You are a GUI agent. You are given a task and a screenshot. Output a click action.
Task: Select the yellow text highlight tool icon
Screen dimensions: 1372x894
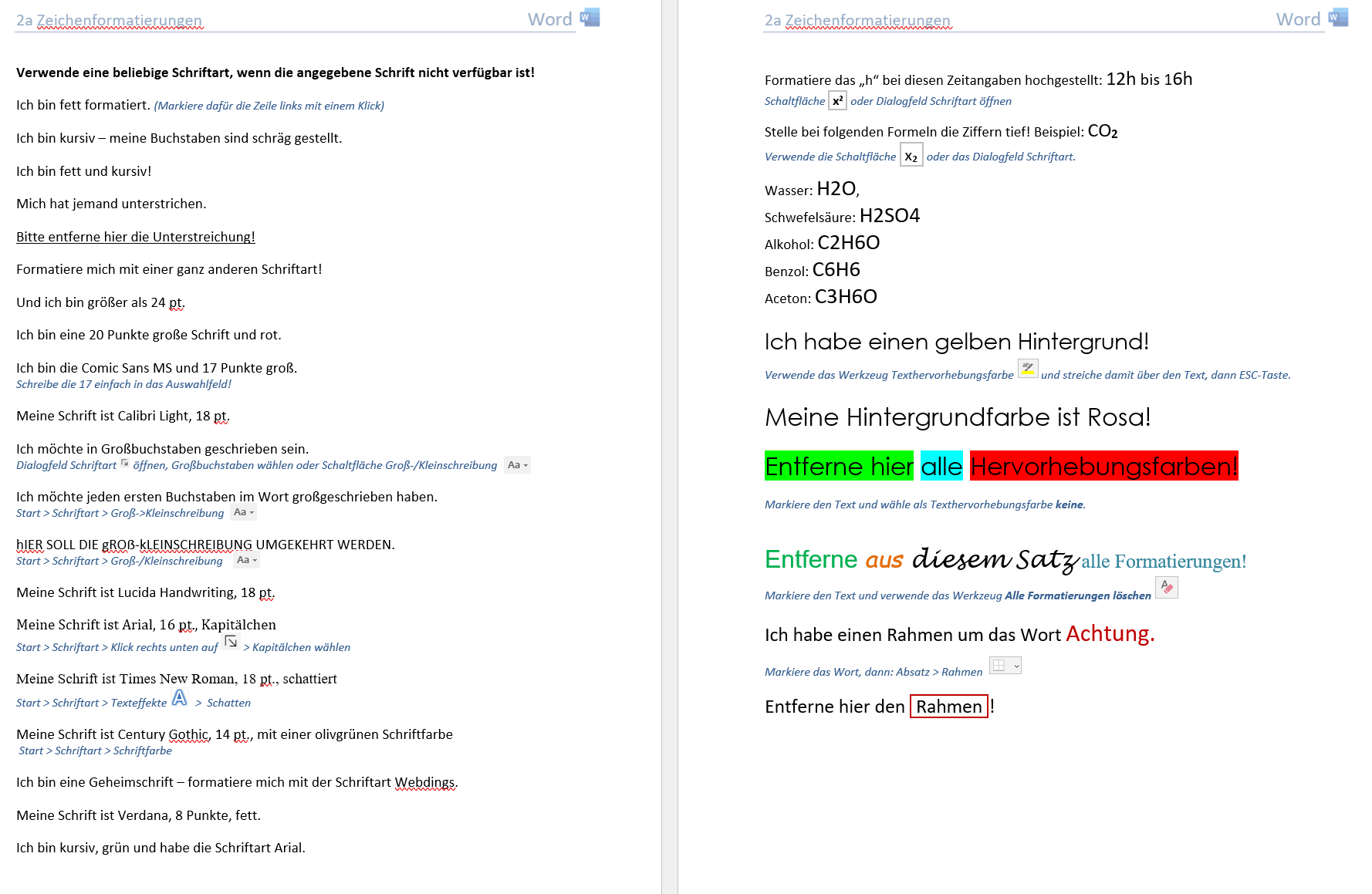(1028, 369)
